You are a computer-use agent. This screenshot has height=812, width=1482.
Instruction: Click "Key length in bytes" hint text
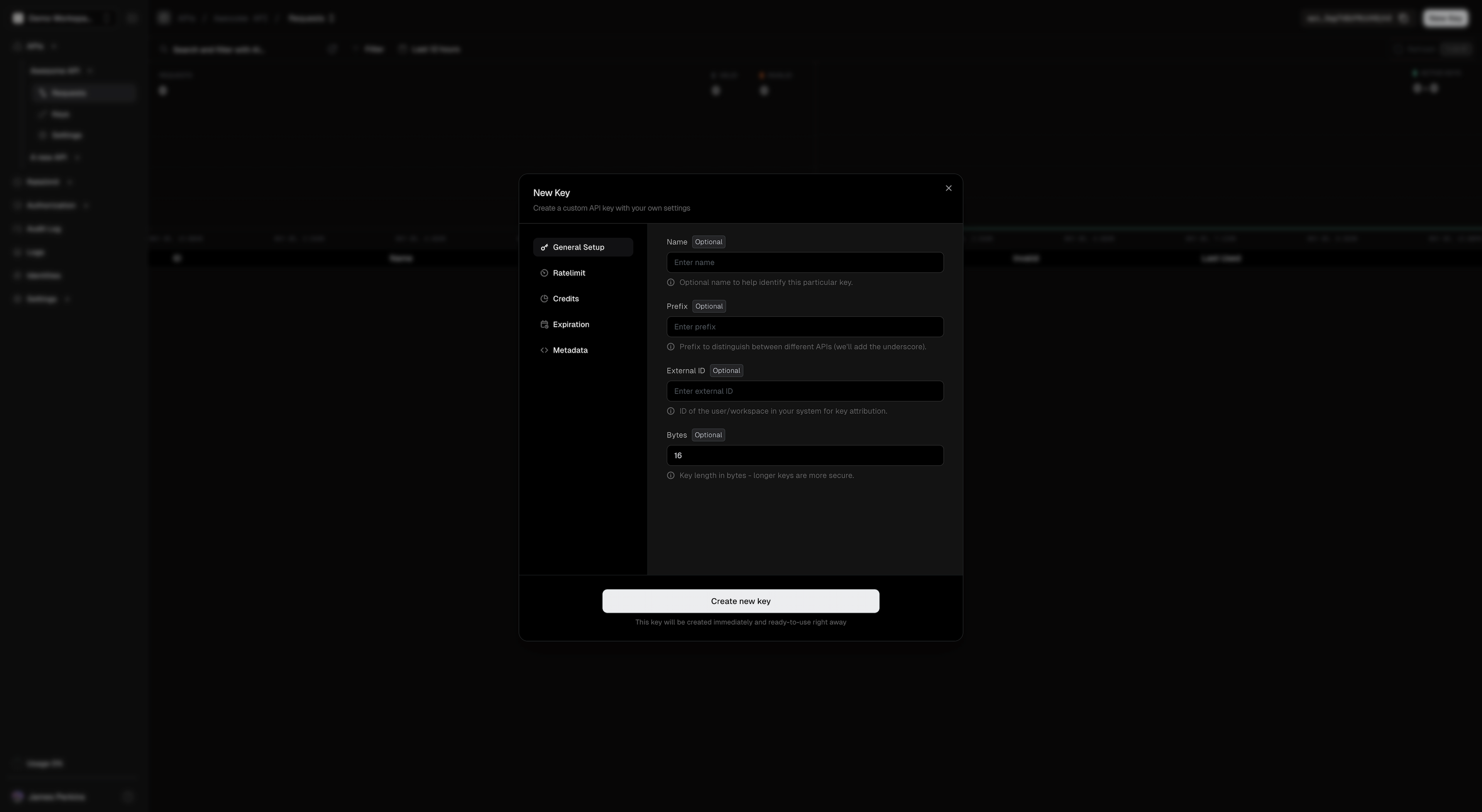pyautogui.click(x=766, y=476)
